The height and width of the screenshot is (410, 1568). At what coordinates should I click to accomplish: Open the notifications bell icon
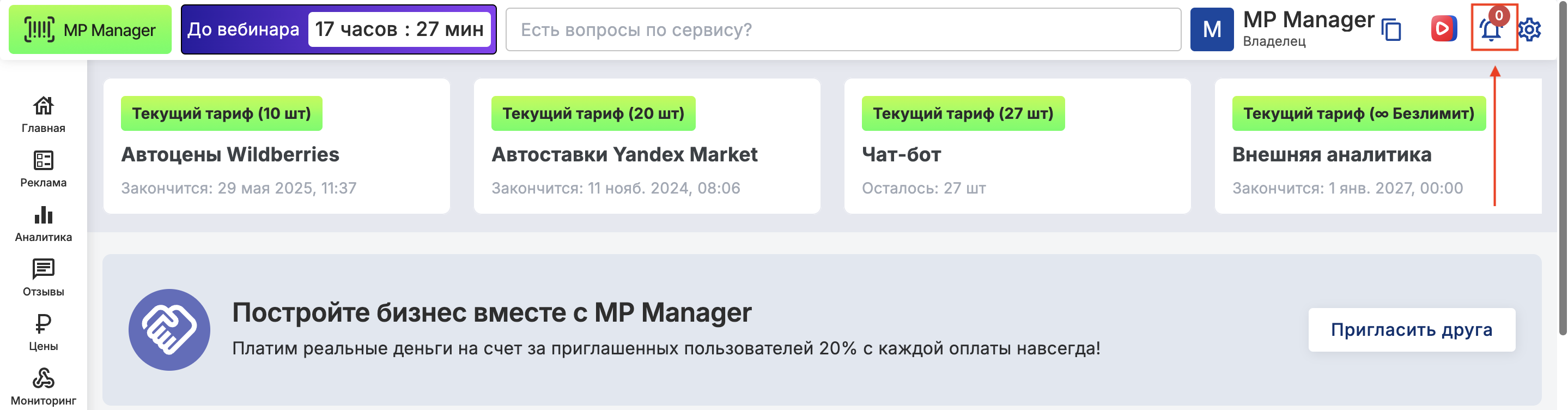(1491, 29)
